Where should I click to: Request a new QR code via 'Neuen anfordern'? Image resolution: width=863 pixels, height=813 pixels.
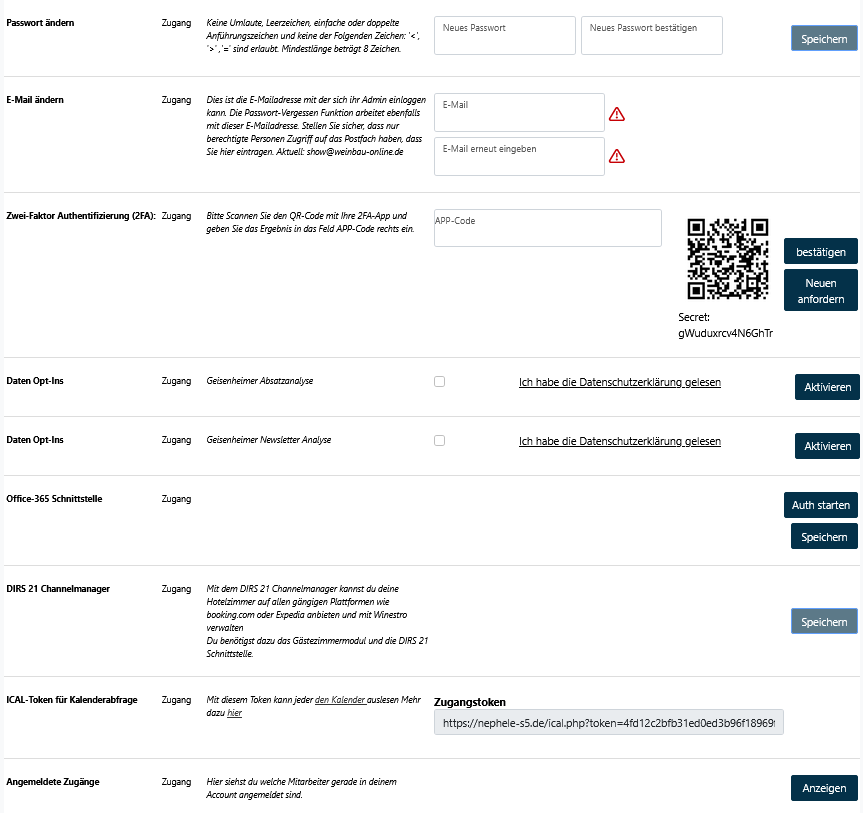click(820, 291)
